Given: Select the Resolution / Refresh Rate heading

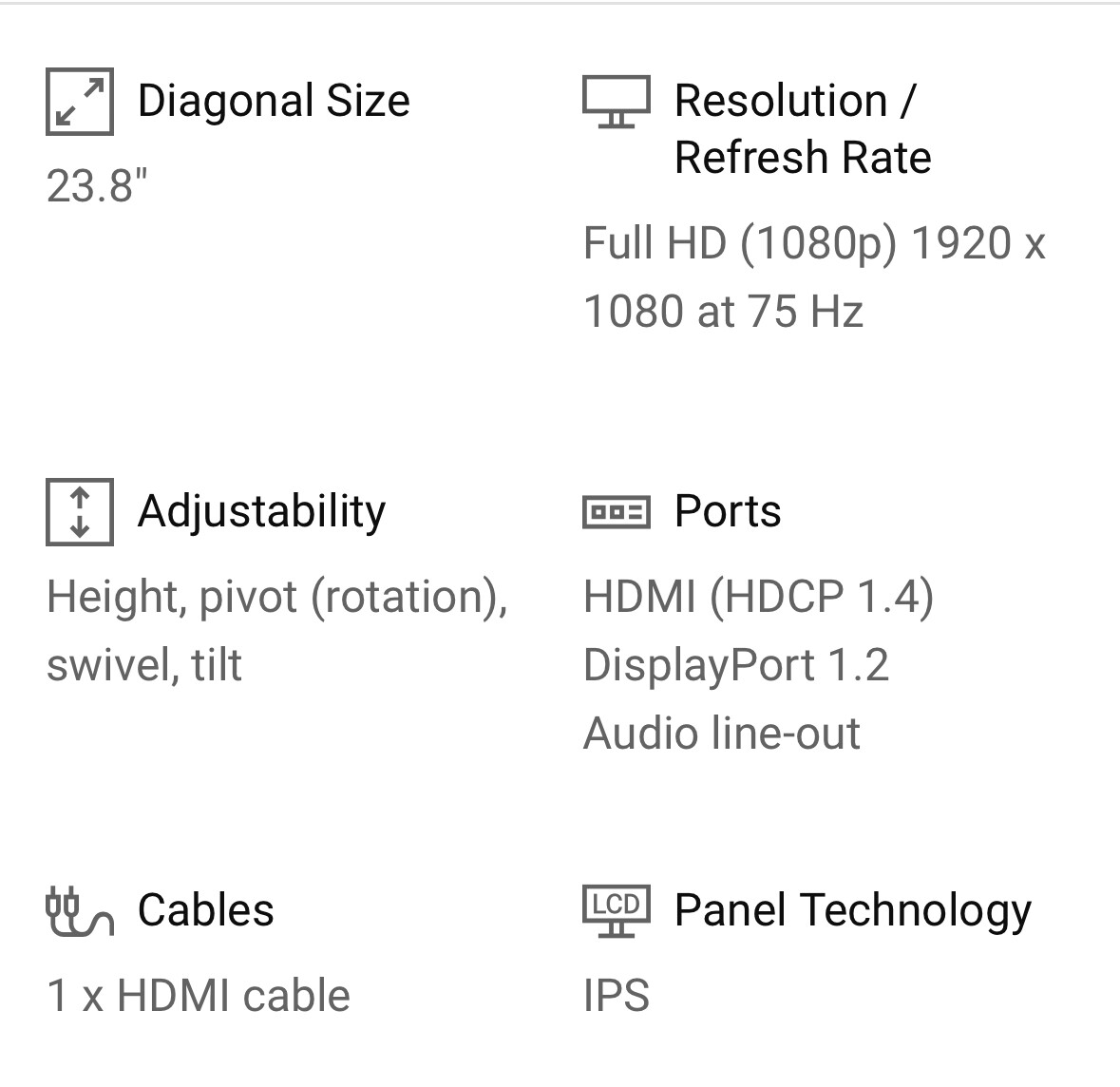Looking at the screenshot, I should 802,129.
